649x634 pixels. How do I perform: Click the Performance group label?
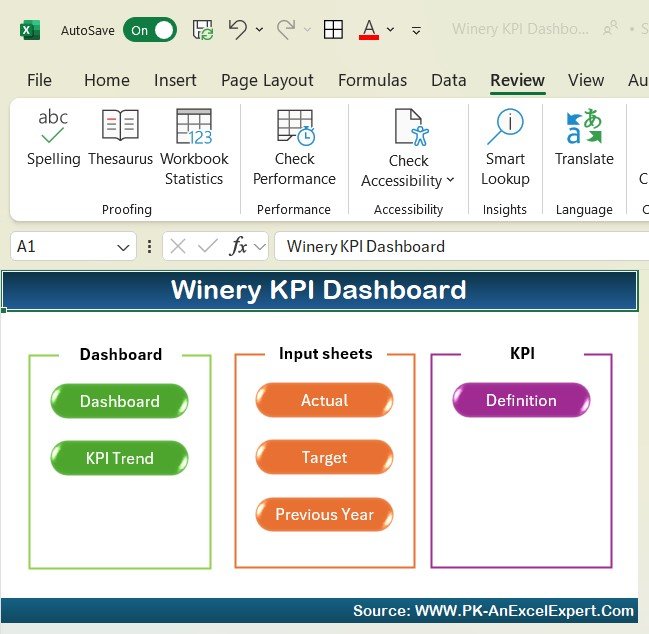click(293, 209)
